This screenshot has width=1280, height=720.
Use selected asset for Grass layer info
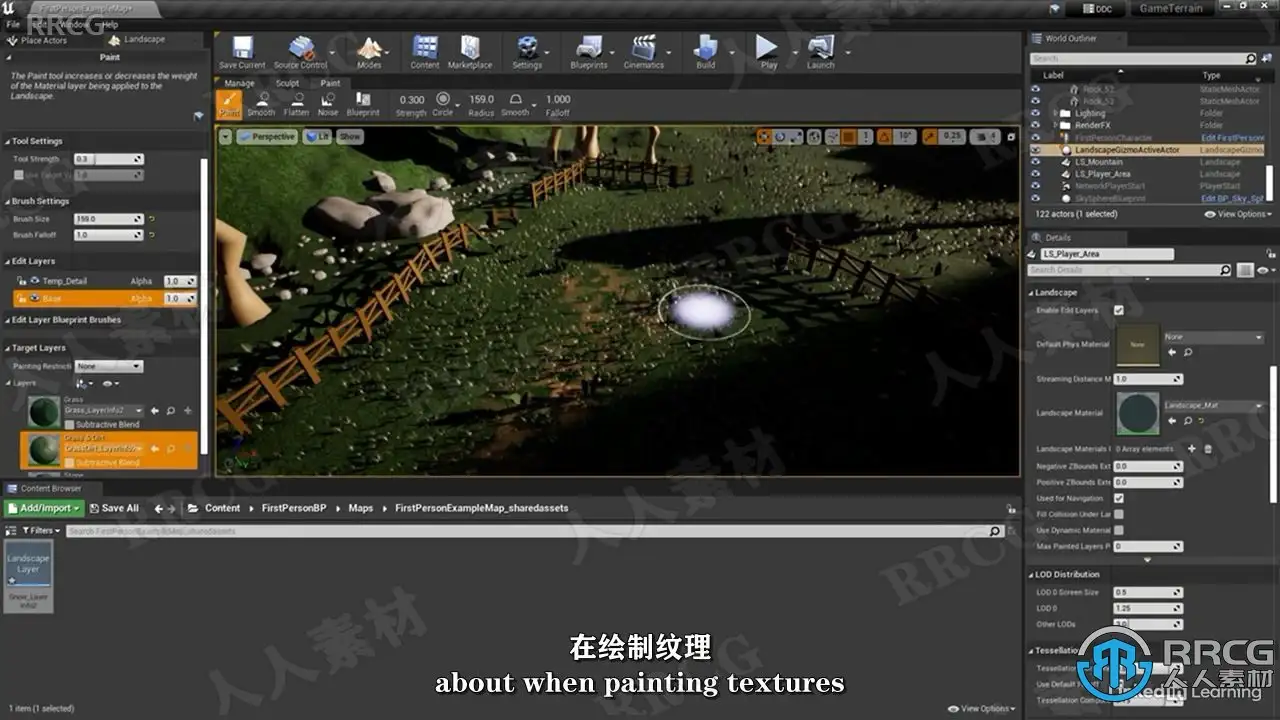(x=155, y=410)
